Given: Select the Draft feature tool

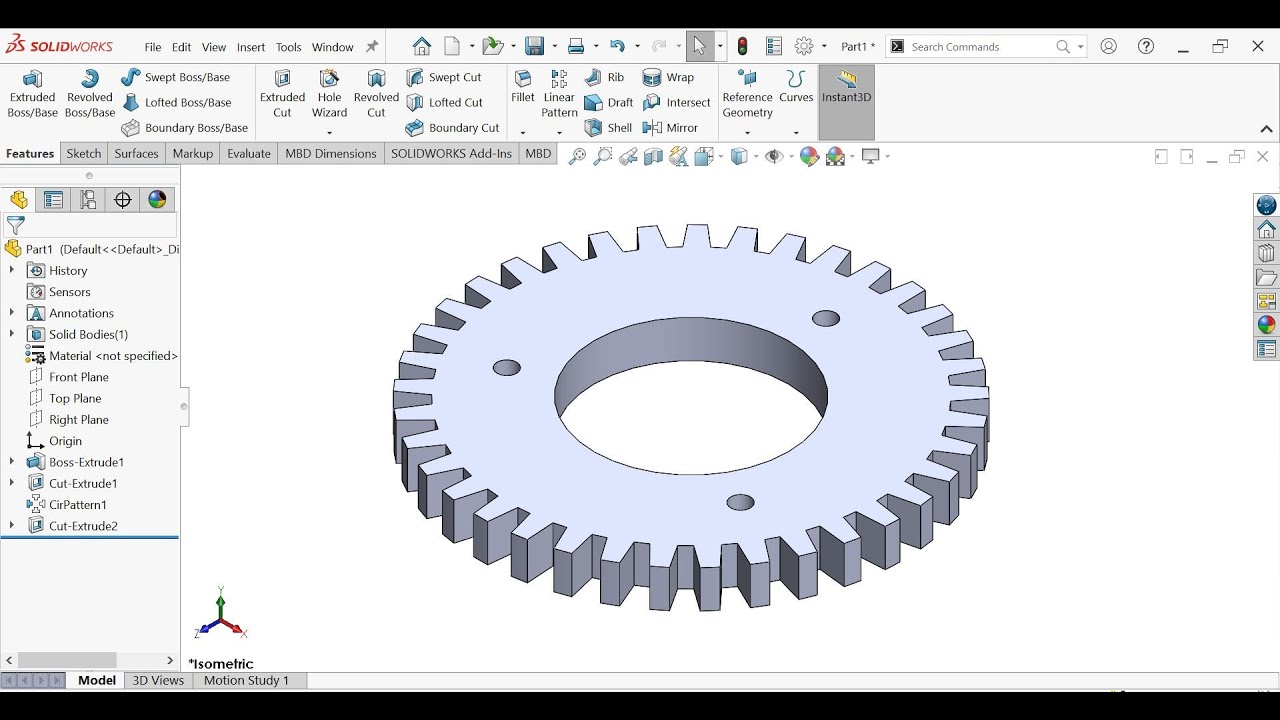Looking at the screenshot, I should click(x=609, y=102).
